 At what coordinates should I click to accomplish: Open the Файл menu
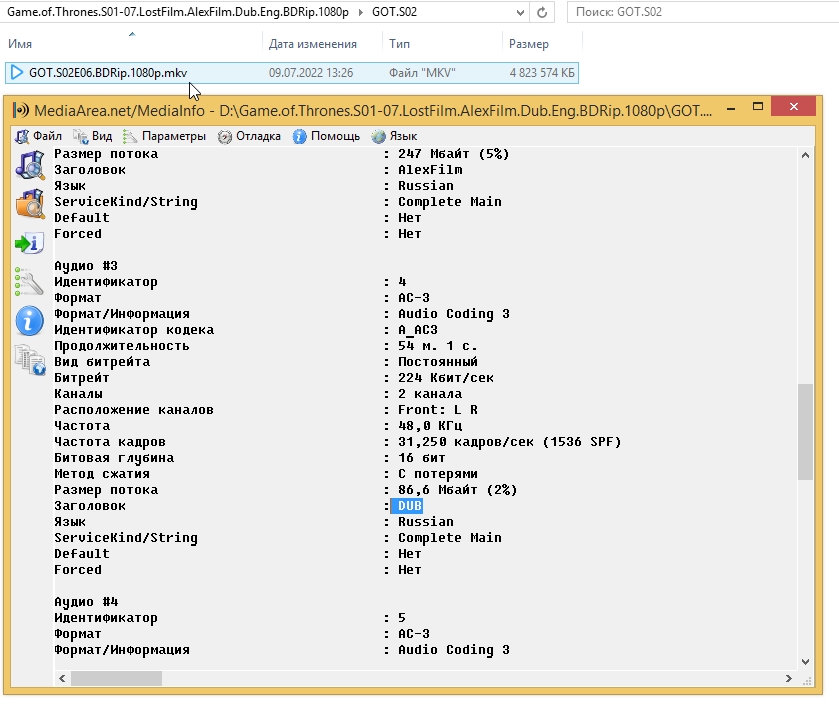pyautogui.click(x=39, y=136)
